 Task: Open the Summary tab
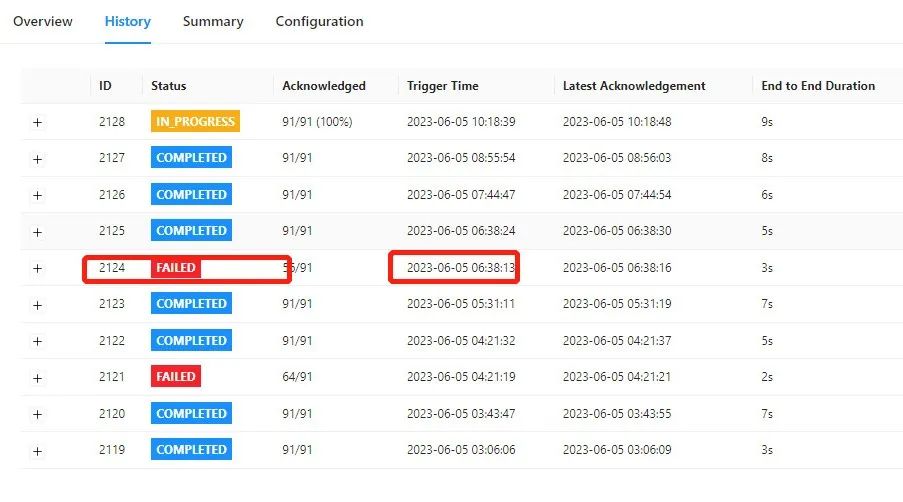coord(213,21)
